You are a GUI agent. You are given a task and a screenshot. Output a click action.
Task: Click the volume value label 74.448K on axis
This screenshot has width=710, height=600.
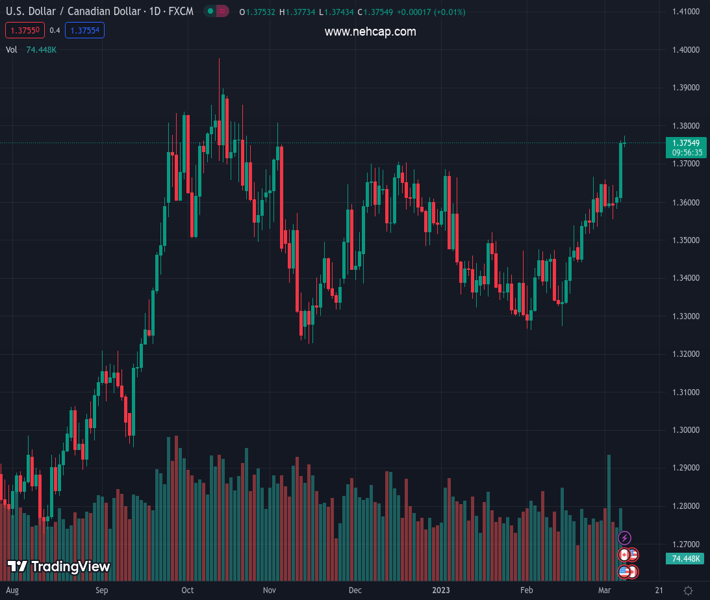pos(685,558)
